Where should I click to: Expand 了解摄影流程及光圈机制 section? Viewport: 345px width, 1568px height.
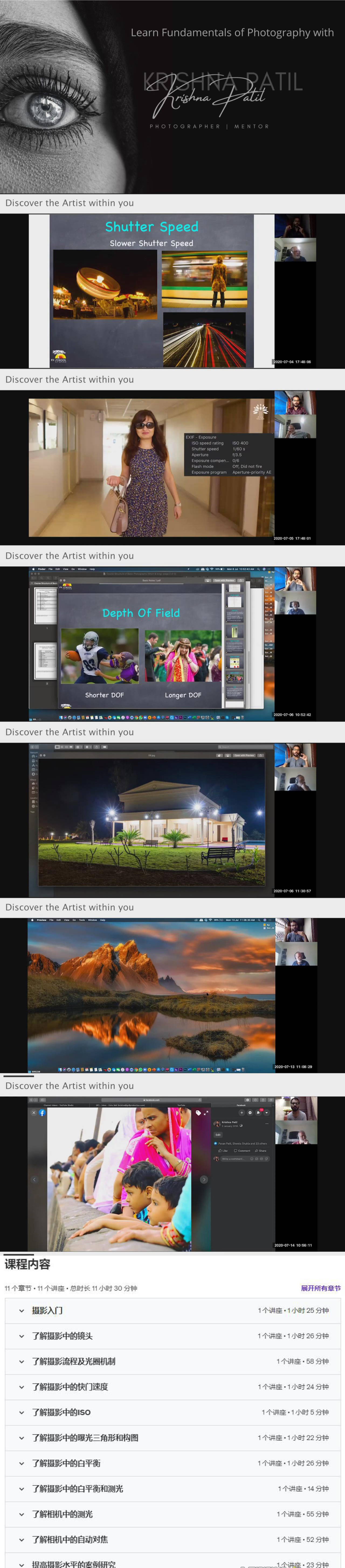[x=73, y=1361]
